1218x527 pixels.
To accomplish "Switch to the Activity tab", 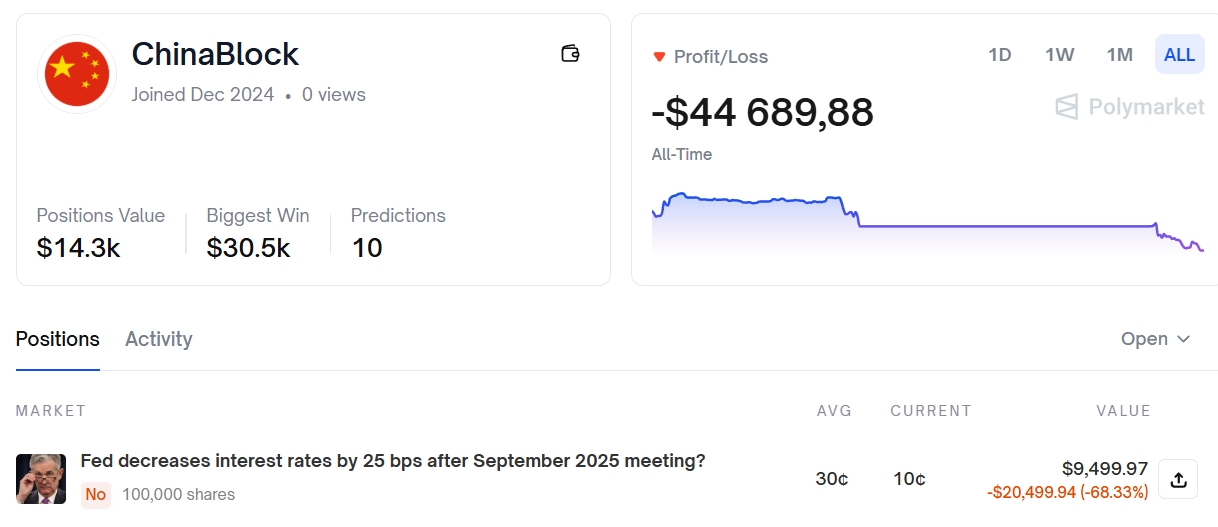I will click(158, 339).
